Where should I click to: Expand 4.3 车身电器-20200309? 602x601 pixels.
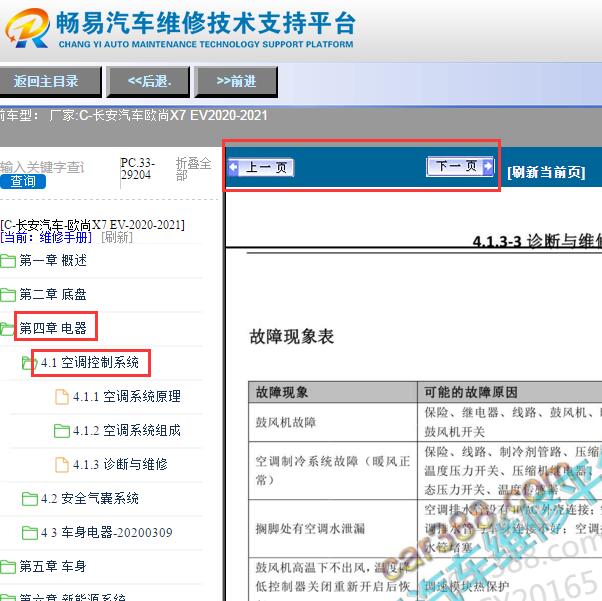click(107, 532)
